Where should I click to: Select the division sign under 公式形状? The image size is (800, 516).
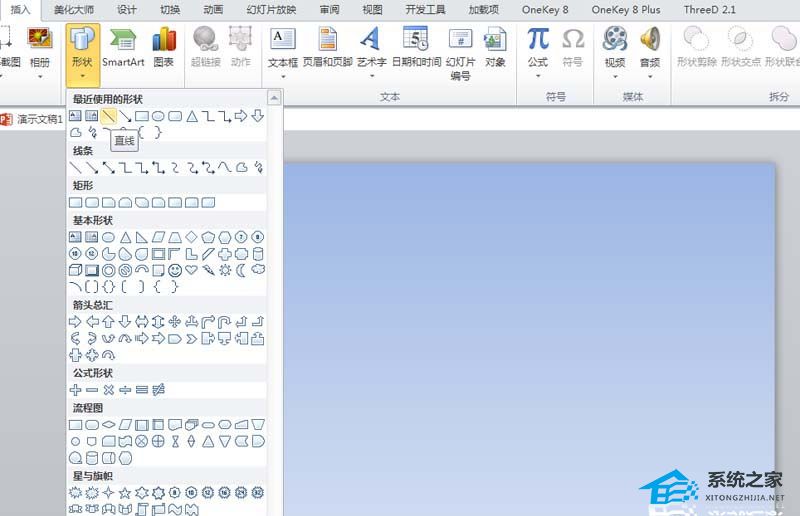125,390
